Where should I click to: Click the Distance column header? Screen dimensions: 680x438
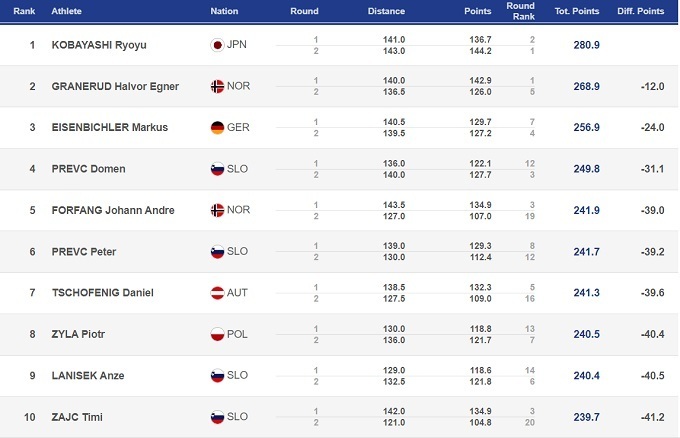(x=385, y=11)
